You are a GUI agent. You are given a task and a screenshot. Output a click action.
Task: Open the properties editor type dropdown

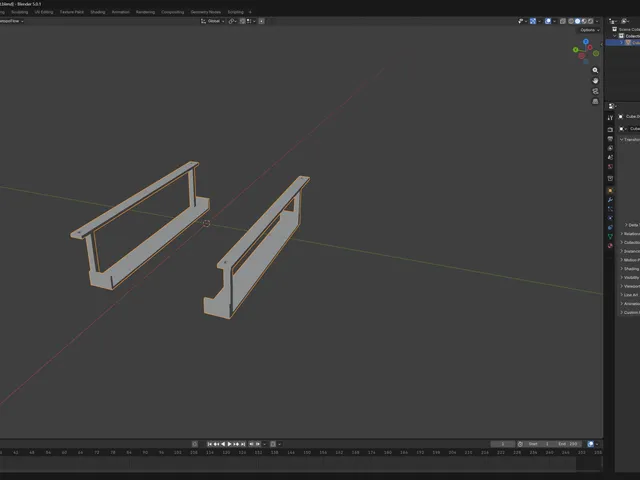point(612,106)
